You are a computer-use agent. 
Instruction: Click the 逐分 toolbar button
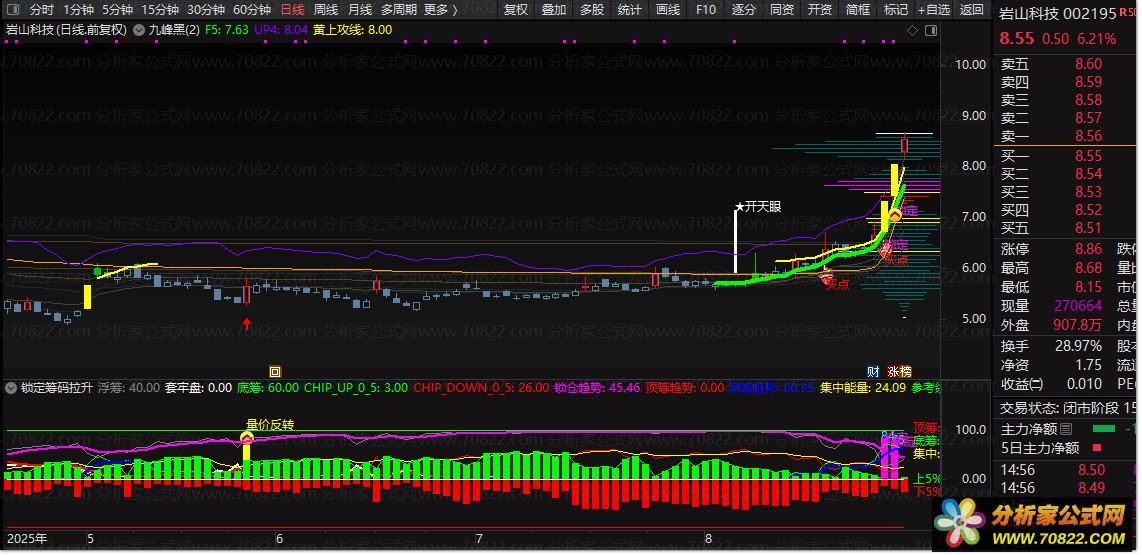pyautogui.click(x=744, y=9)
